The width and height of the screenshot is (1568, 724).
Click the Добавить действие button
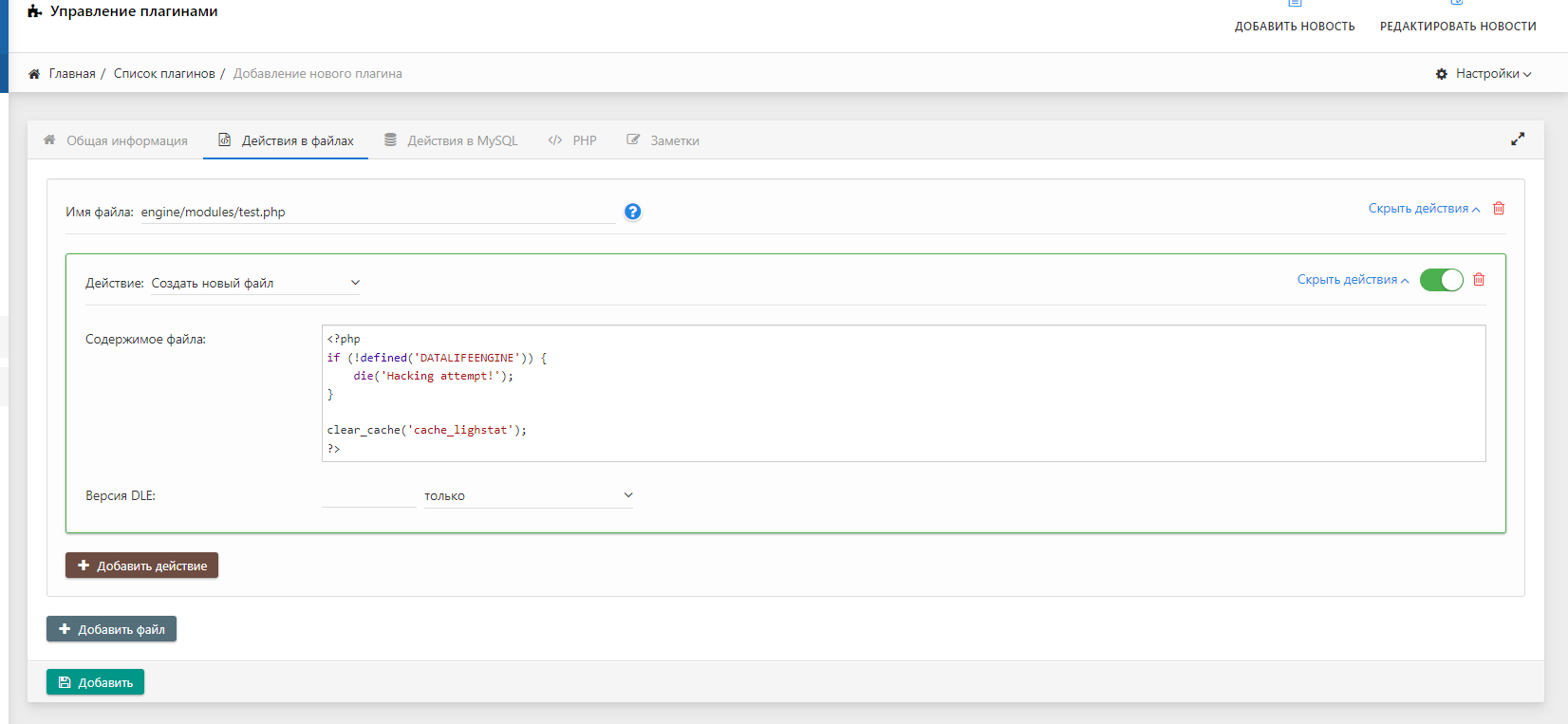point(141,566)
